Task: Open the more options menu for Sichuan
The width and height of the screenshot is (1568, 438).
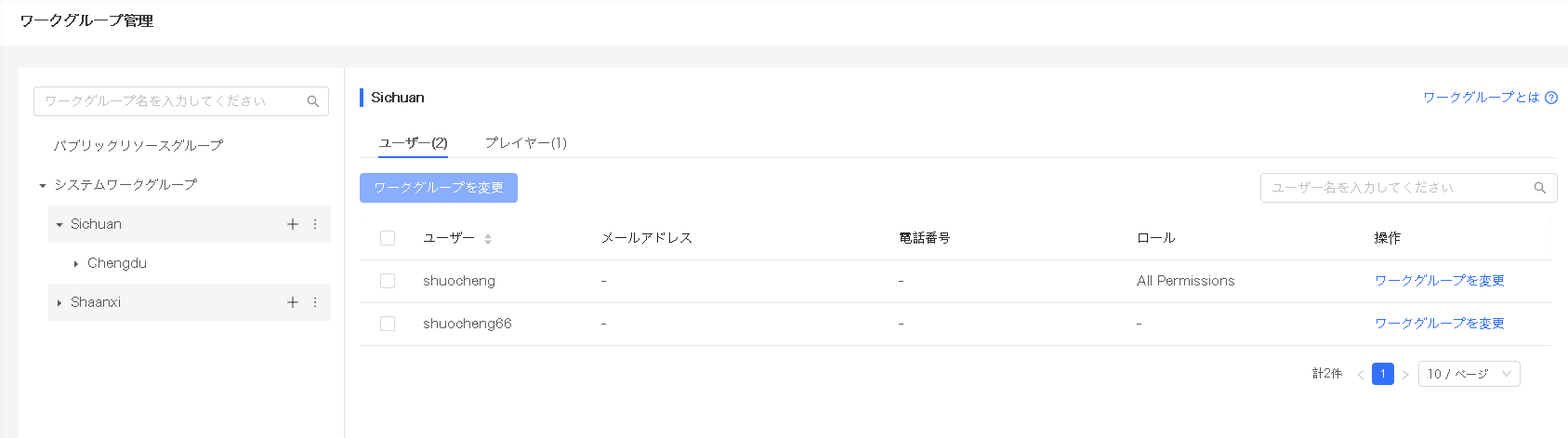Action: (315, 224)
